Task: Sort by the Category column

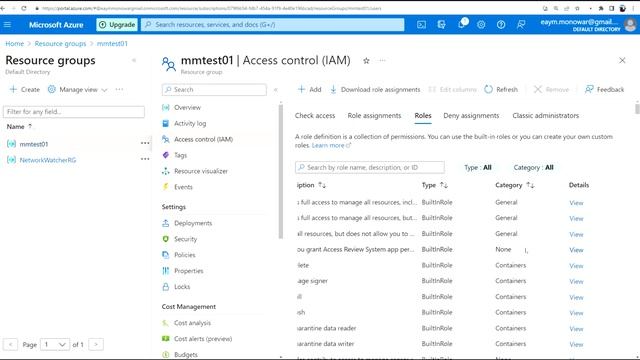Action: coord(515,185)
